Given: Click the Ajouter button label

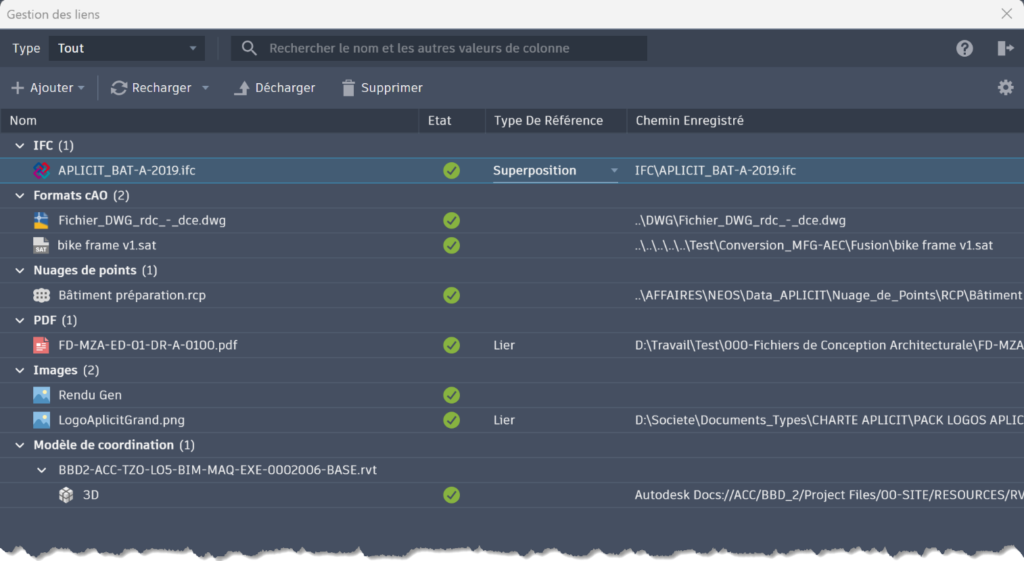Looking at the screenshot, I should (x=52, y=88).
